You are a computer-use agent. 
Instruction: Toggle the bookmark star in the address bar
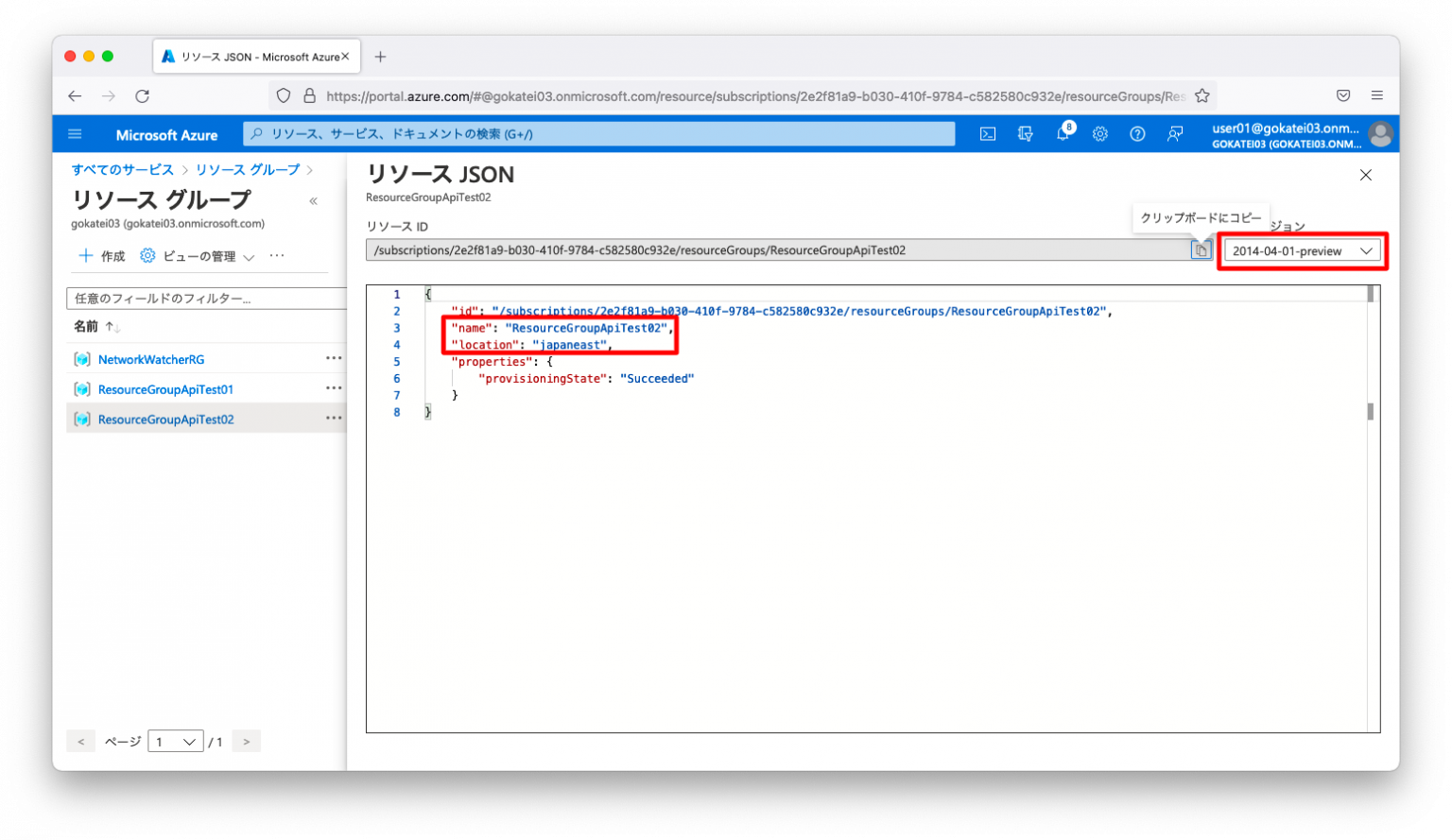1201,95
